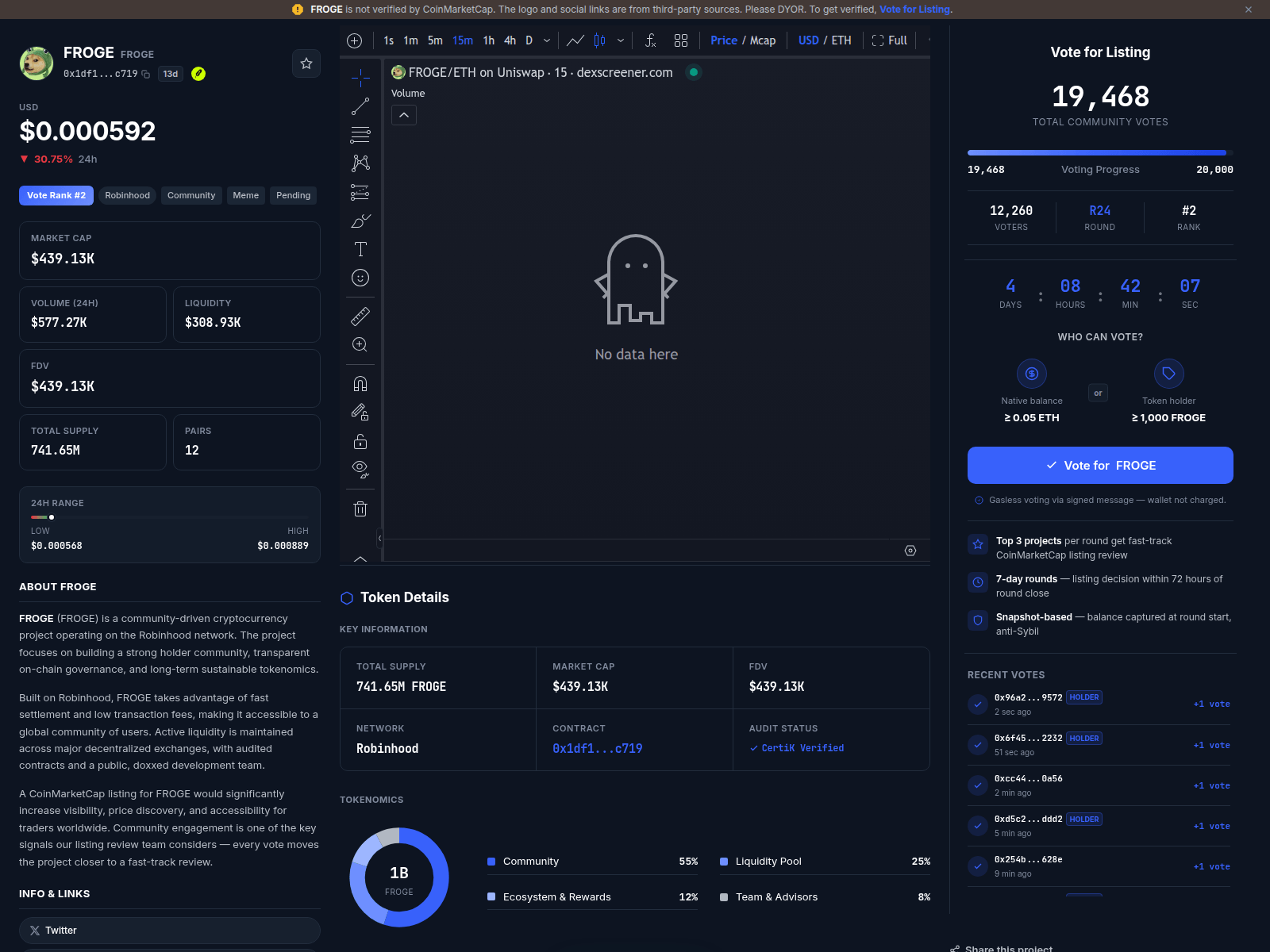This screenshot has height=952, width=1270.
Task: Switch chart interval to 5m
Action: tap(435, 40)
